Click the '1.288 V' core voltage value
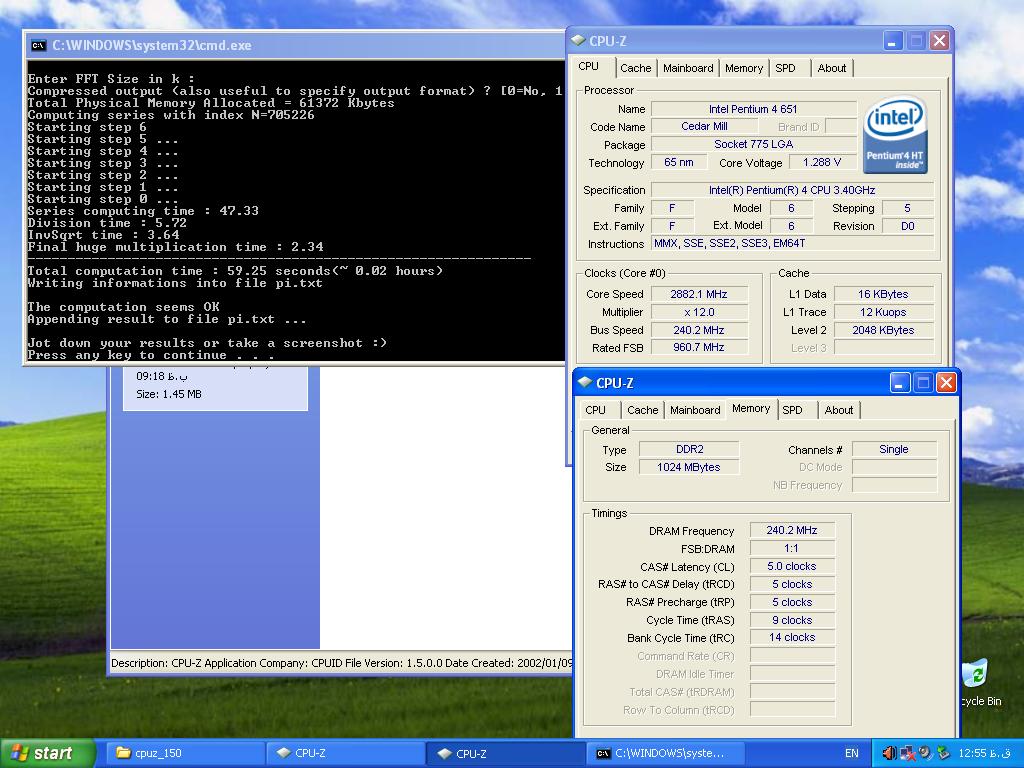This screenshot has width=1024, height=768. [x=822, y=162]
